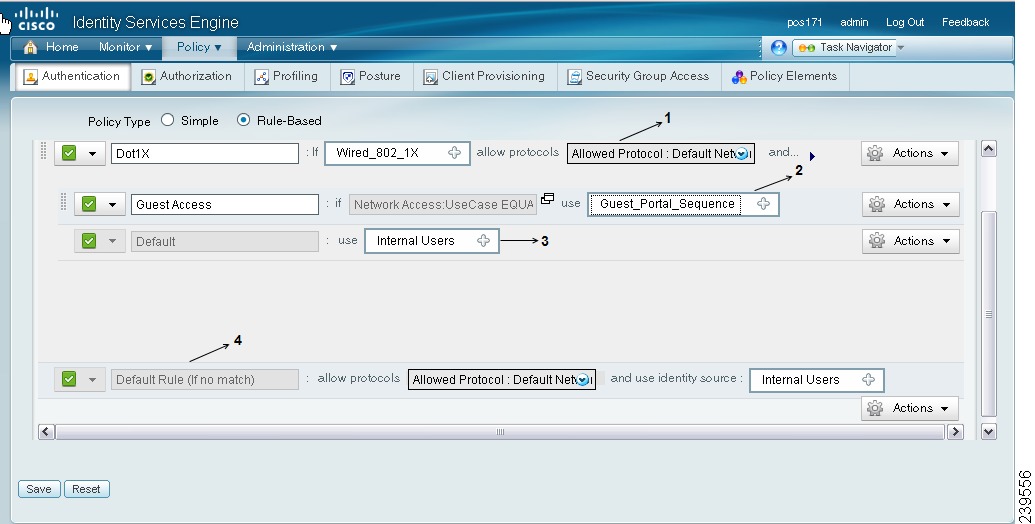Open the Administration menu
This screenshot has height=524, width=1035.
pos(292,48)
